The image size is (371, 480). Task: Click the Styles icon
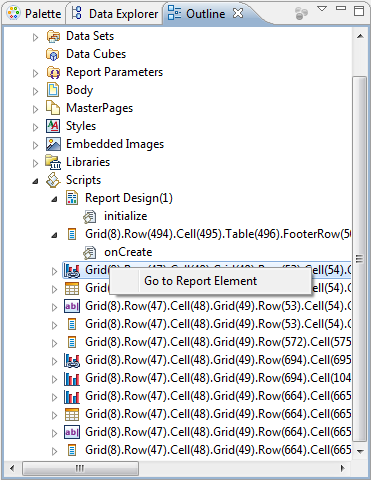coord(53,126)
